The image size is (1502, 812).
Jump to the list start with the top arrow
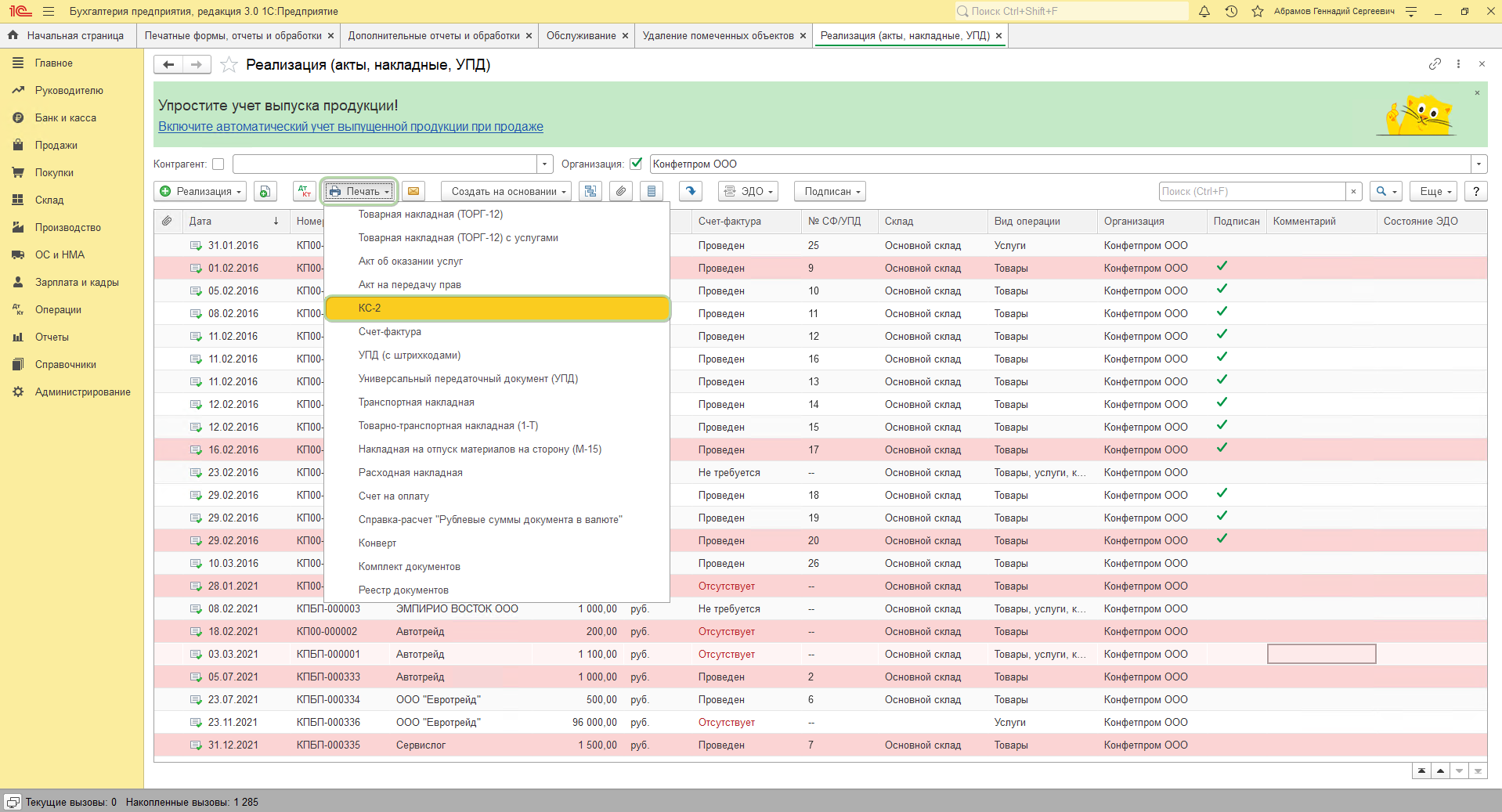(x=1421, y=771)
